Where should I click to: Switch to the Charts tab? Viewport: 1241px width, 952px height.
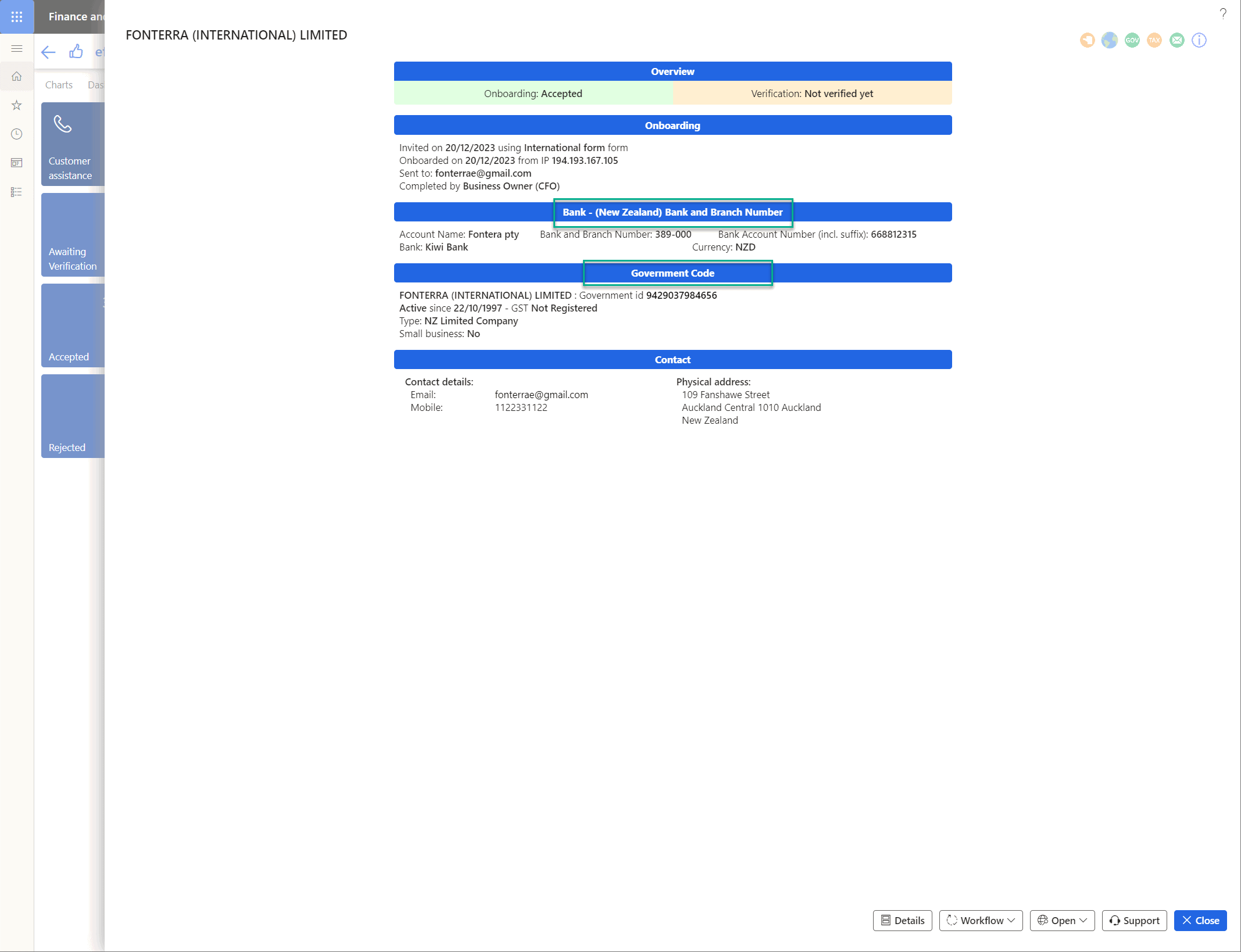pos(59,85)
